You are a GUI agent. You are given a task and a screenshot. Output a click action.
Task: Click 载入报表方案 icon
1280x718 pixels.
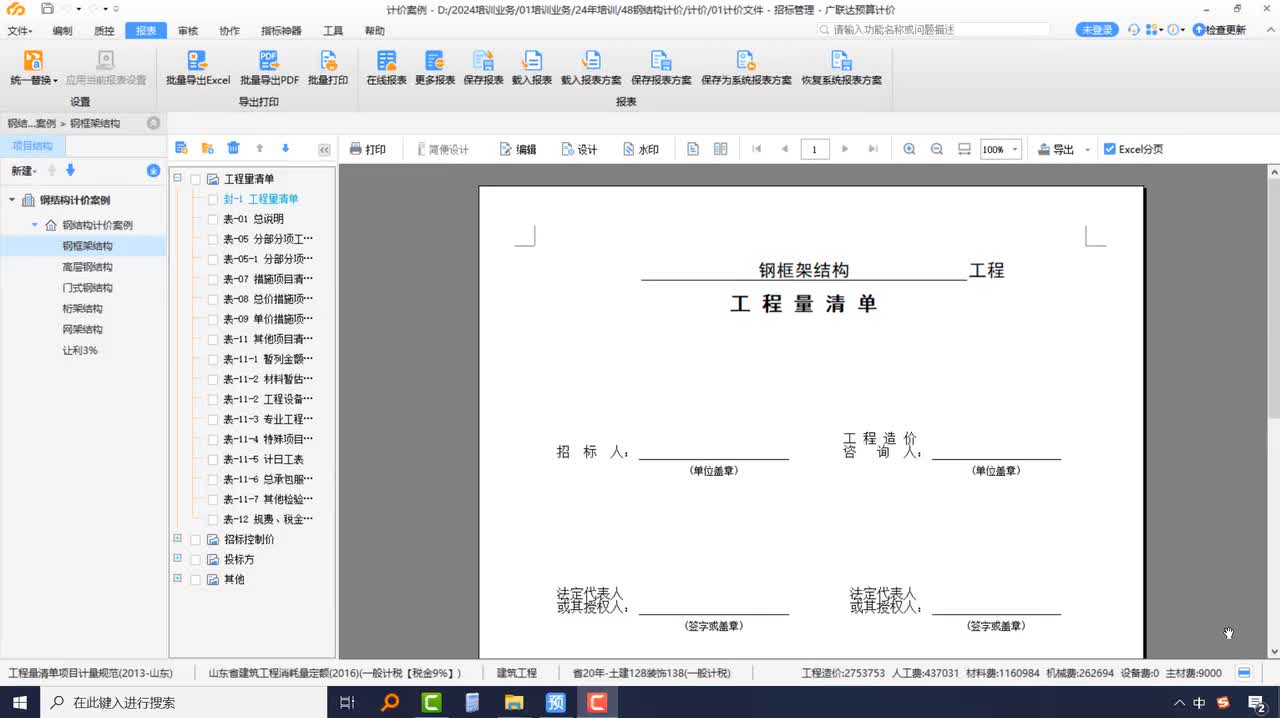pyautogui.click(x=591, y=61)
